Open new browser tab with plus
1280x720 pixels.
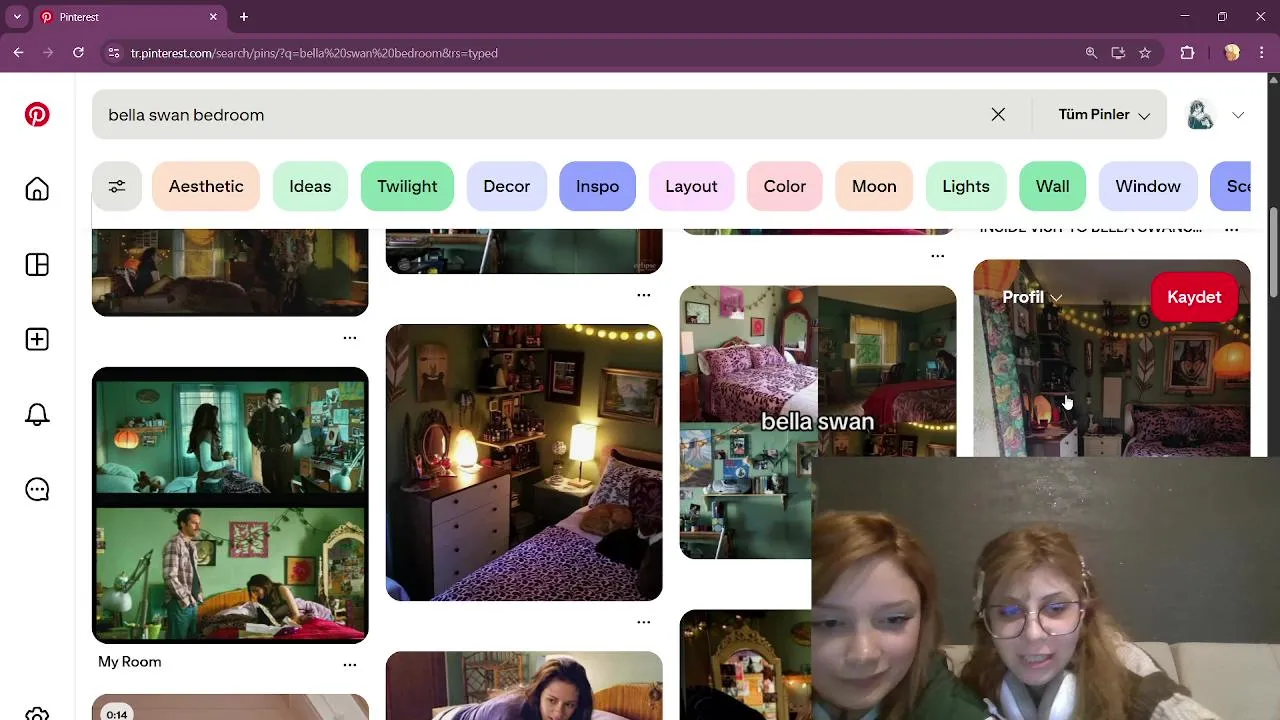click(x=244, y=17)
